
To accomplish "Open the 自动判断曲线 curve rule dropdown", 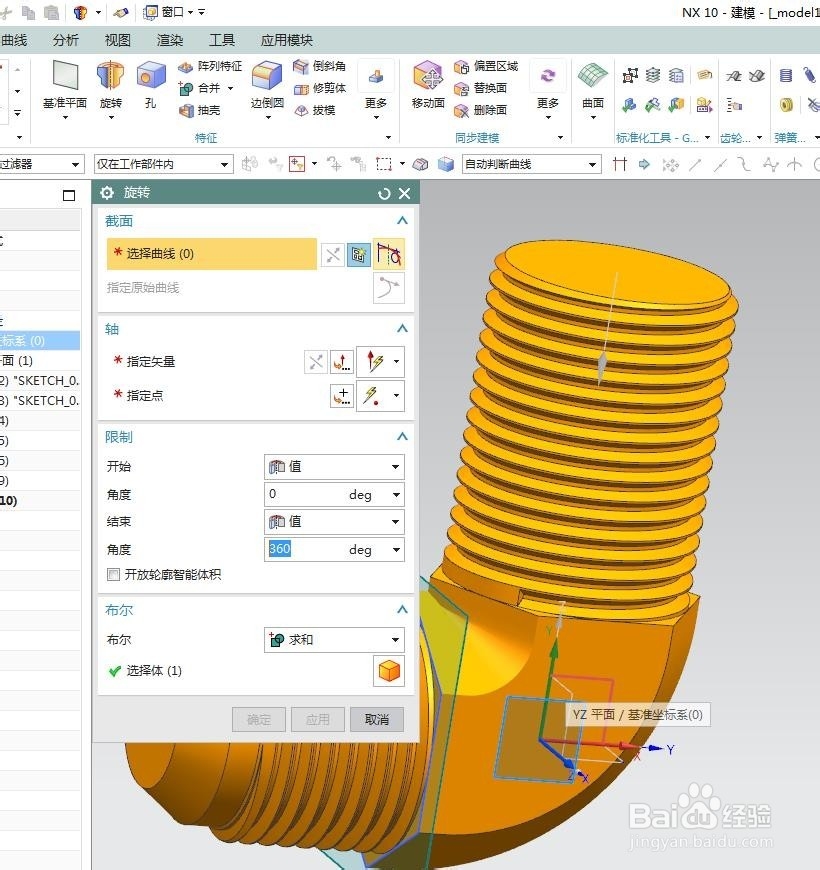I will click(532, 164).
